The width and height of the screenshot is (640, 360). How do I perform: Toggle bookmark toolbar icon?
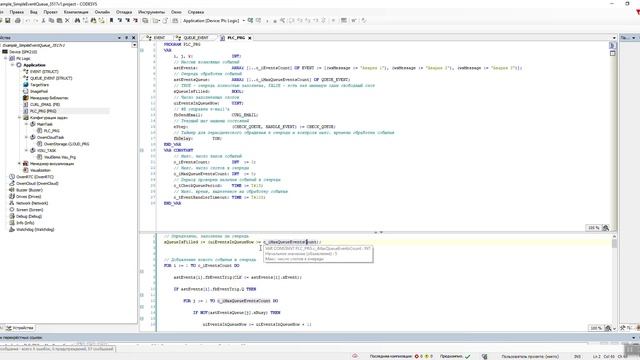(111, 20)
